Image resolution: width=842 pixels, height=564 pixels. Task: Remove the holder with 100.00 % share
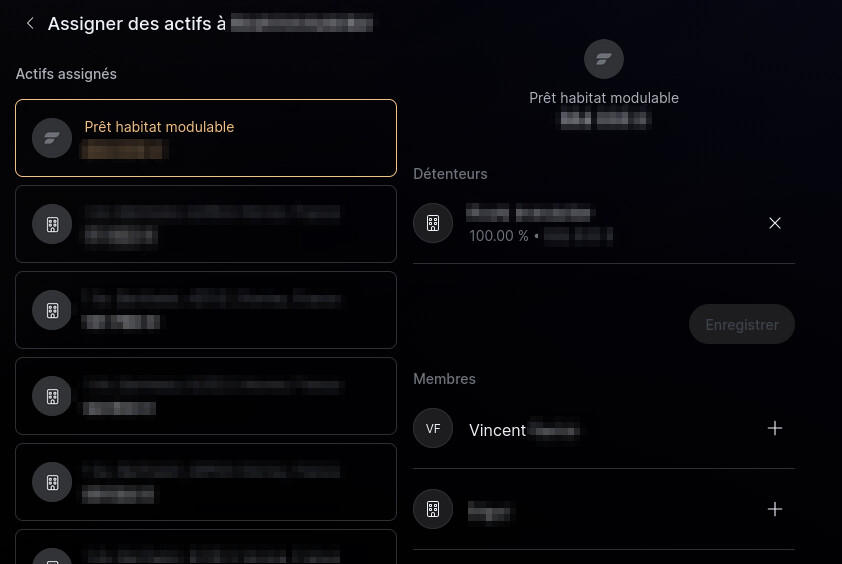[774, 223]
